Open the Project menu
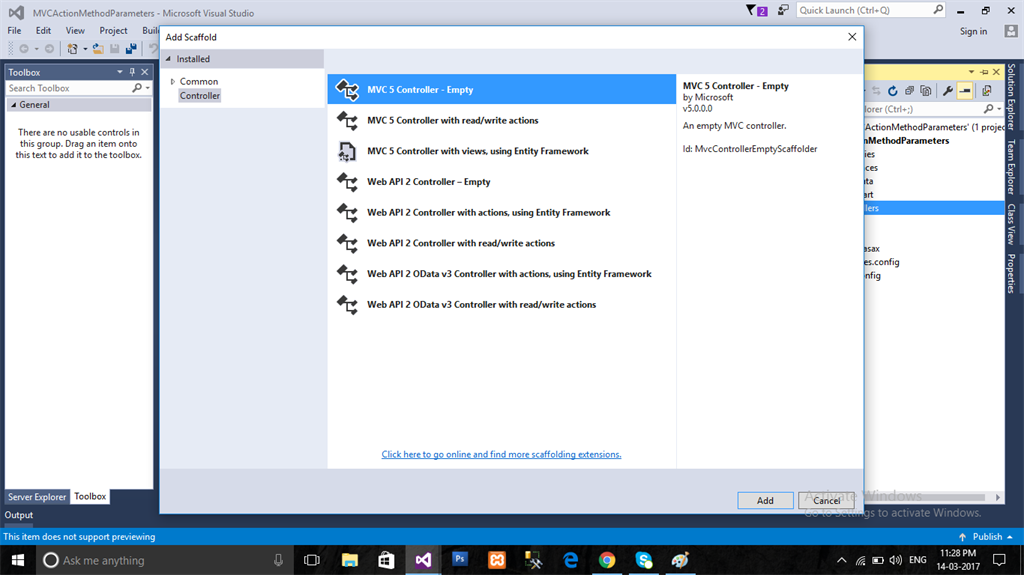Viewport: 1024px width, 575px height. [x=113, y=31]
